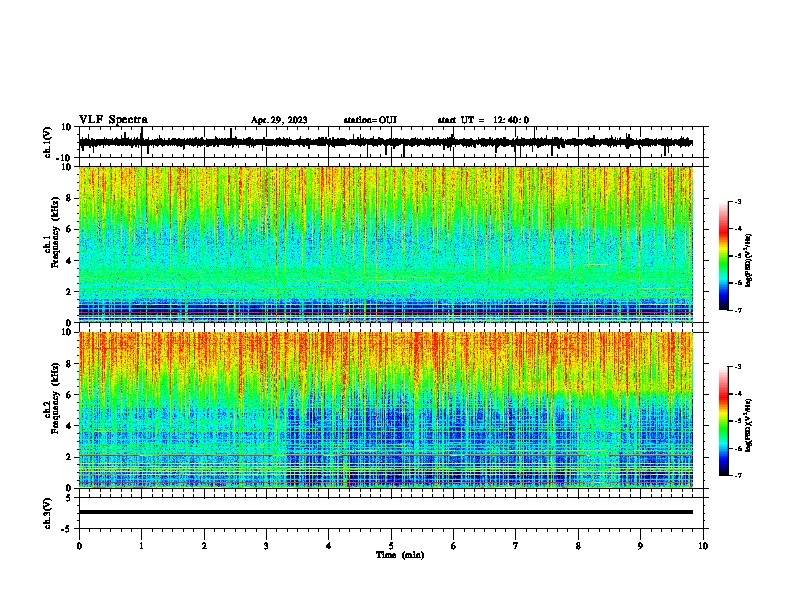Click the ch.1(V) waveform trace panel

tap(391, 142)
